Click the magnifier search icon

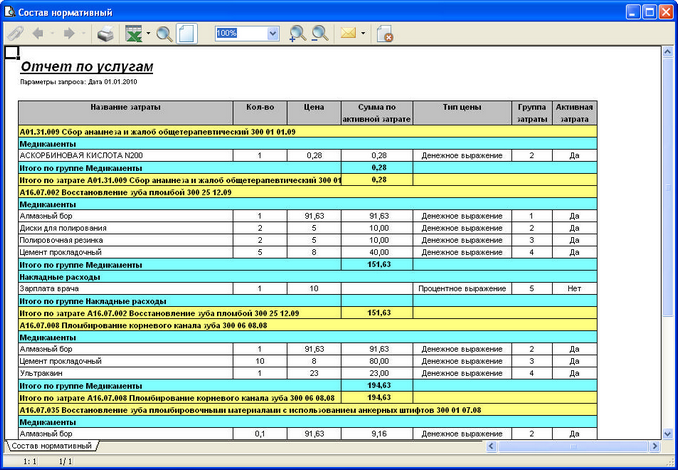click(164, 34)
